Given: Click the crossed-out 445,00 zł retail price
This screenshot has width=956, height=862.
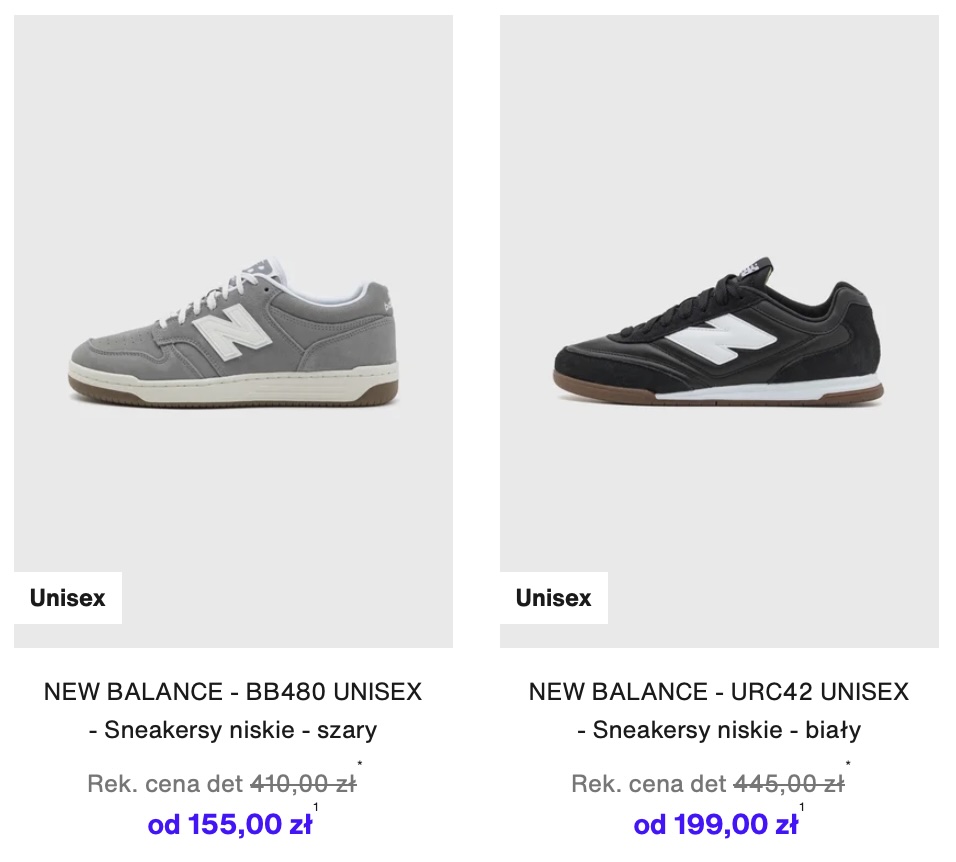Looking at the screenshot, I should (x=789, y=783).
